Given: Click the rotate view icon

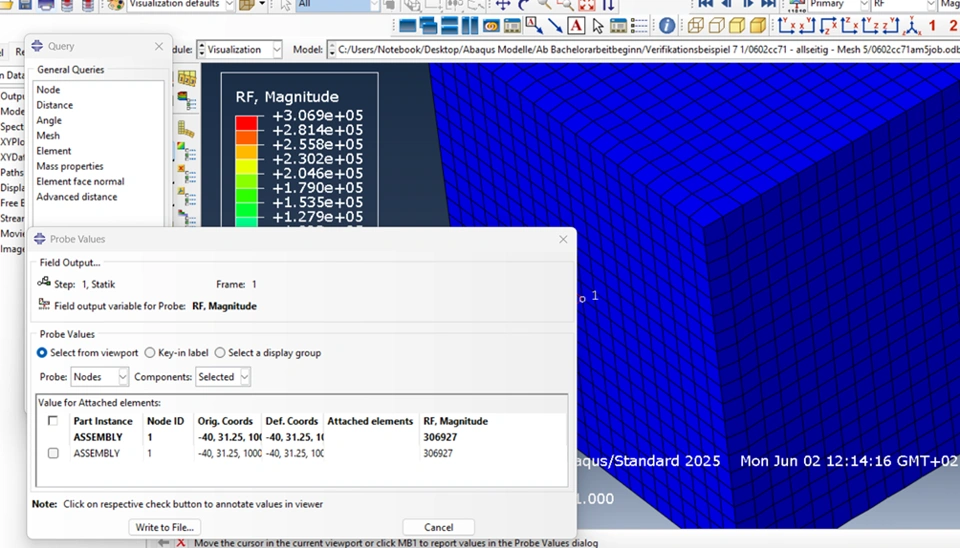Looking at the screenshot, I should click(523, 5).
